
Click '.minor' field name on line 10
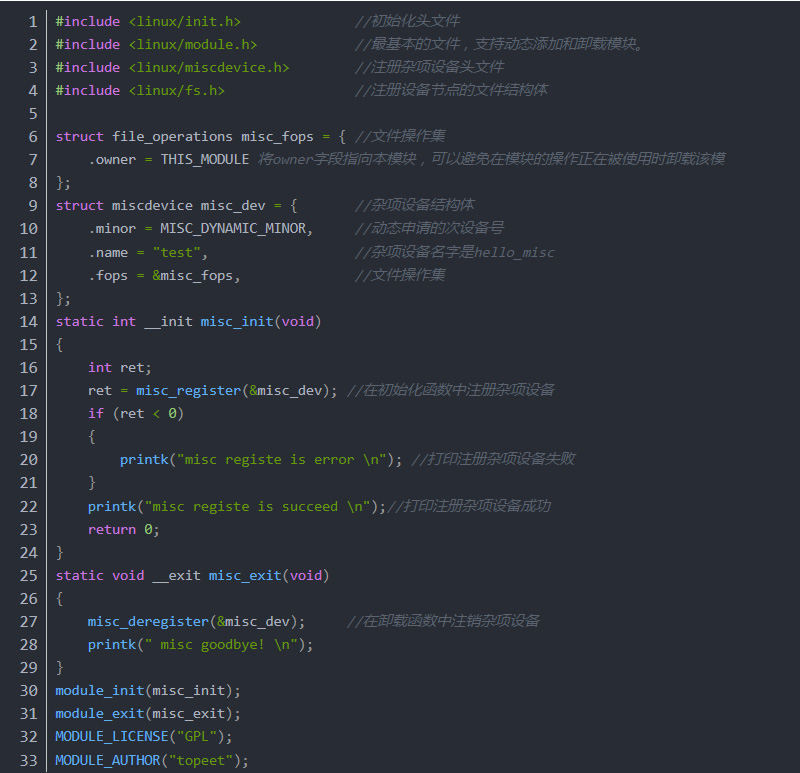pyautogui.click(x=112, y=229)
